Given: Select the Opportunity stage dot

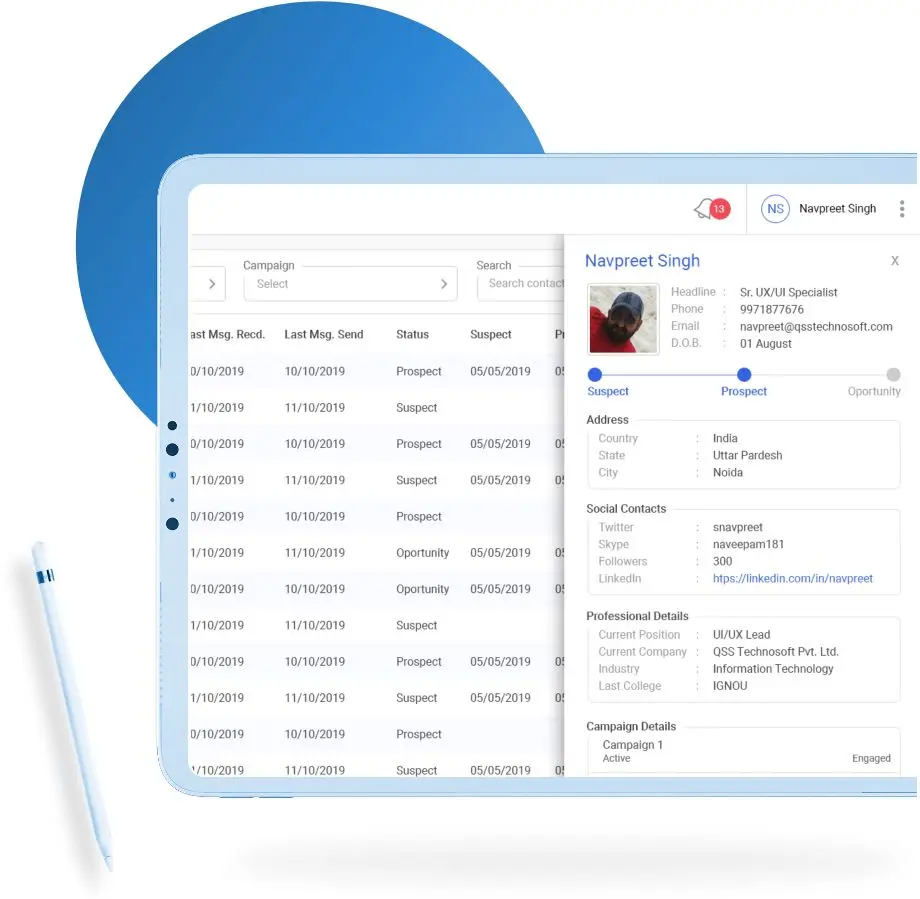Looking at the screenshot, I should 893,375.
